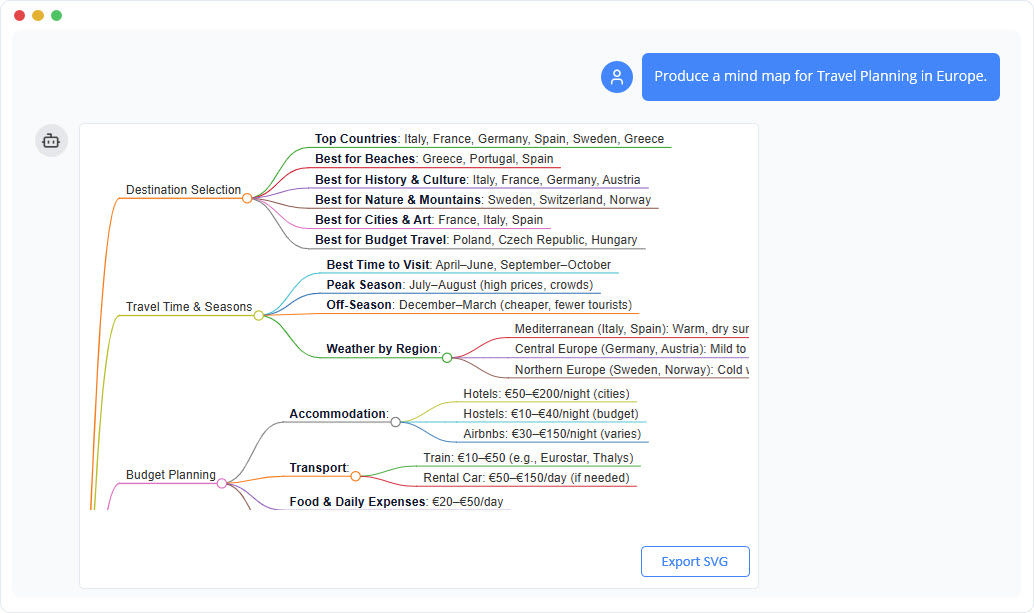Collapse the Accommodation node circle

tap(395, 422)
